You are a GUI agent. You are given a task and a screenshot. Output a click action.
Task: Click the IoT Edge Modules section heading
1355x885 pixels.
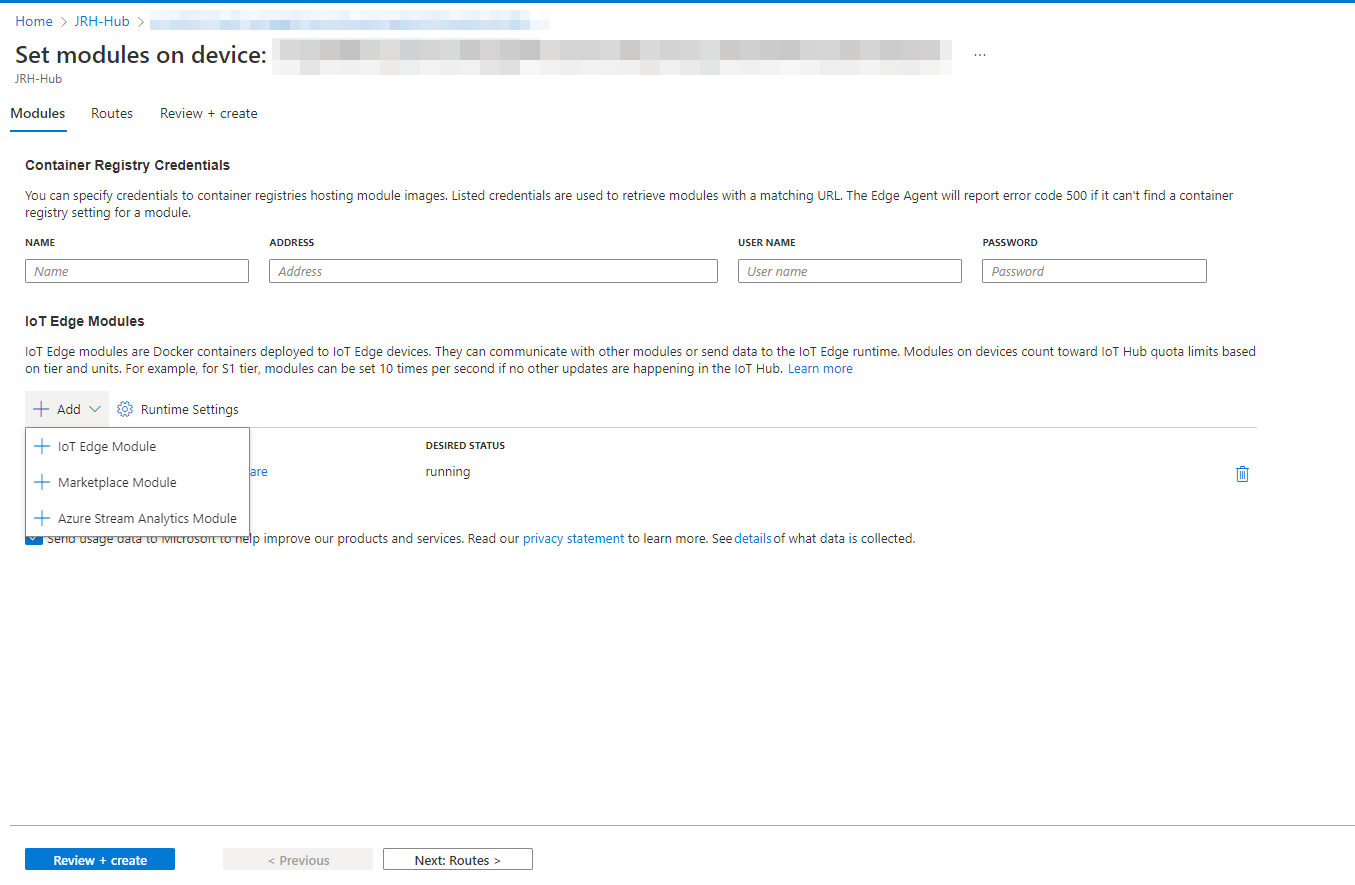(x=85, y=321)
